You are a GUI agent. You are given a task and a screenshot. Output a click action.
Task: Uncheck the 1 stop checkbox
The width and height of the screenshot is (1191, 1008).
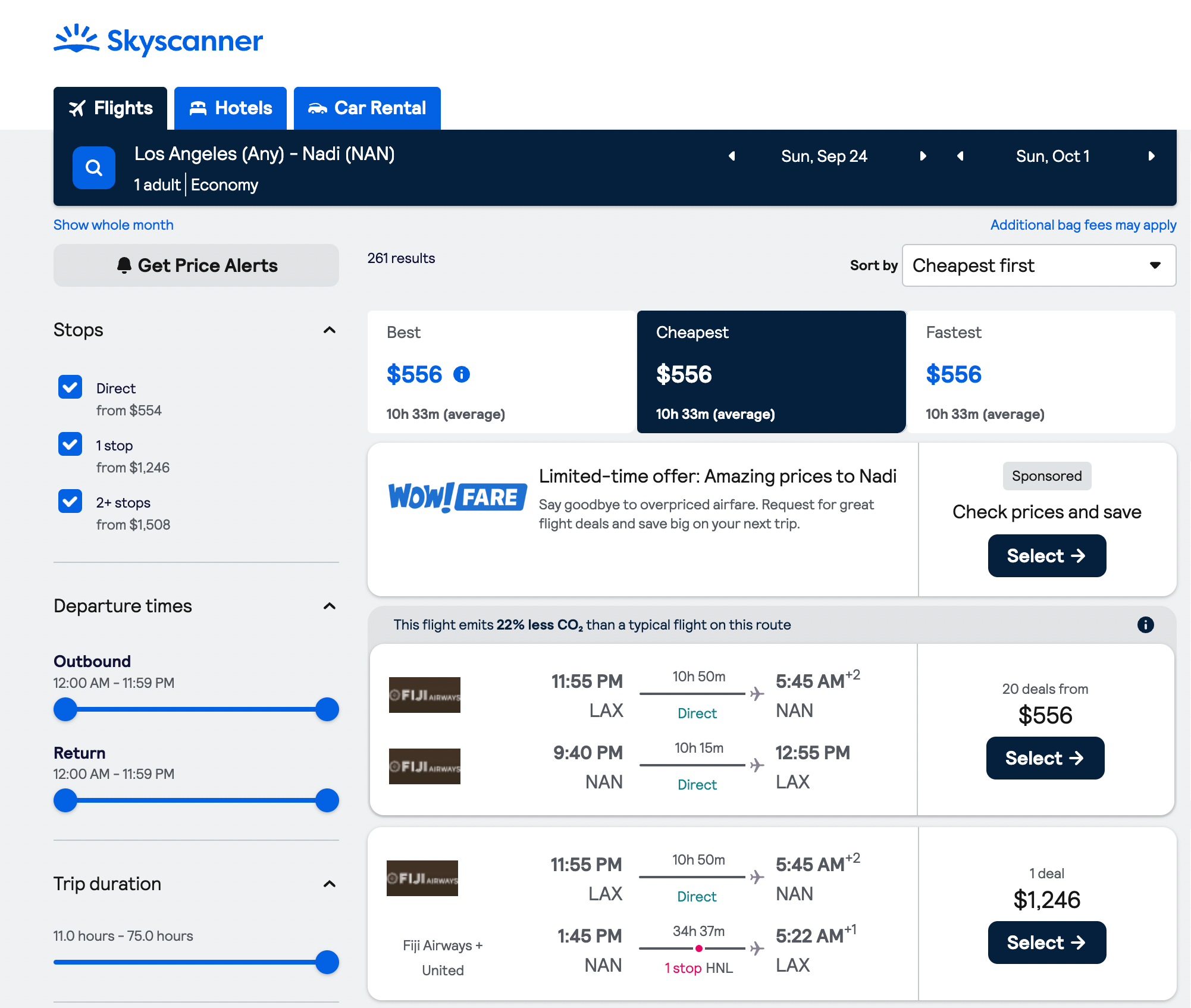point(70,444)
